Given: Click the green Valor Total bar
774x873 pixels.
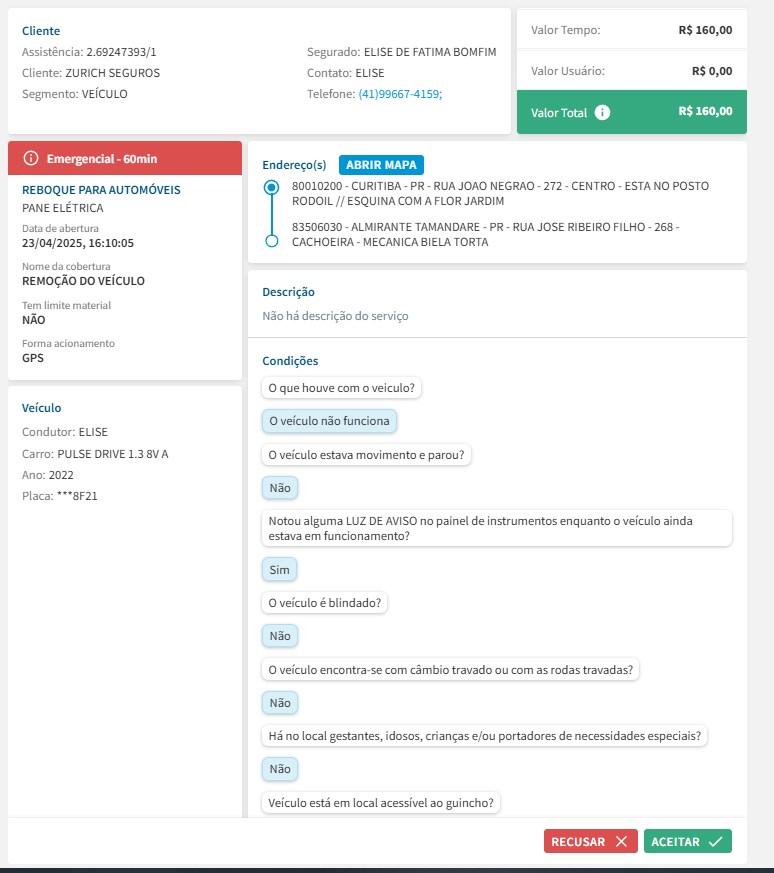Looking at the screenshot, I should point(631,112).
